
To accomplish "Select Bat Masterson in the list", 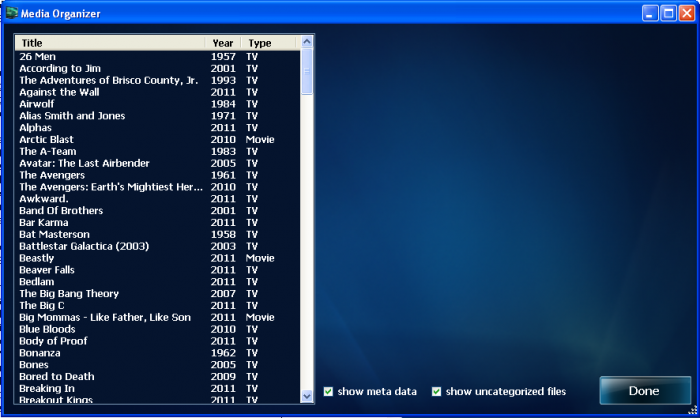I will click(158, 234).
